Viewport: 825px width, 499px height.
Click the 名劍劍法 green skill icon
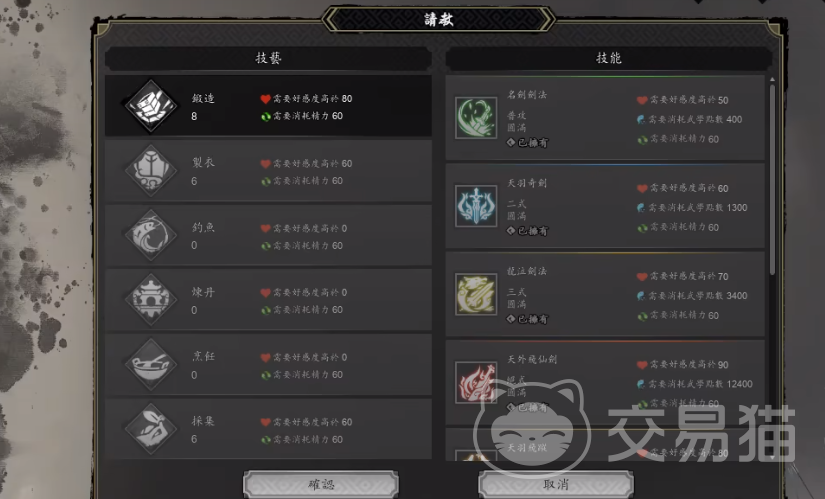[476, 117]
